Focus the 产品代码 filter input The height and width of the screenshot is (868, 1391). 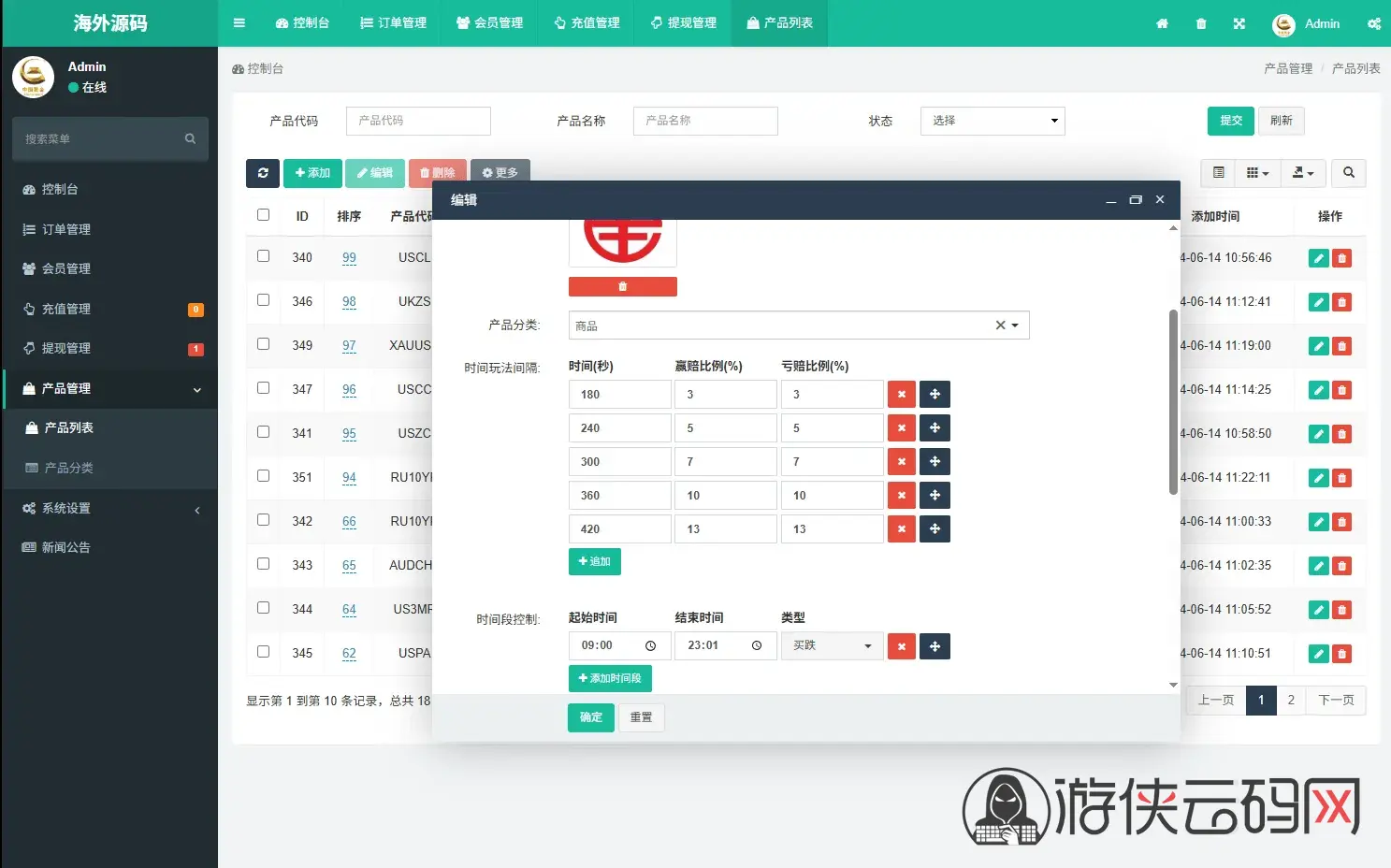point(418,121)
